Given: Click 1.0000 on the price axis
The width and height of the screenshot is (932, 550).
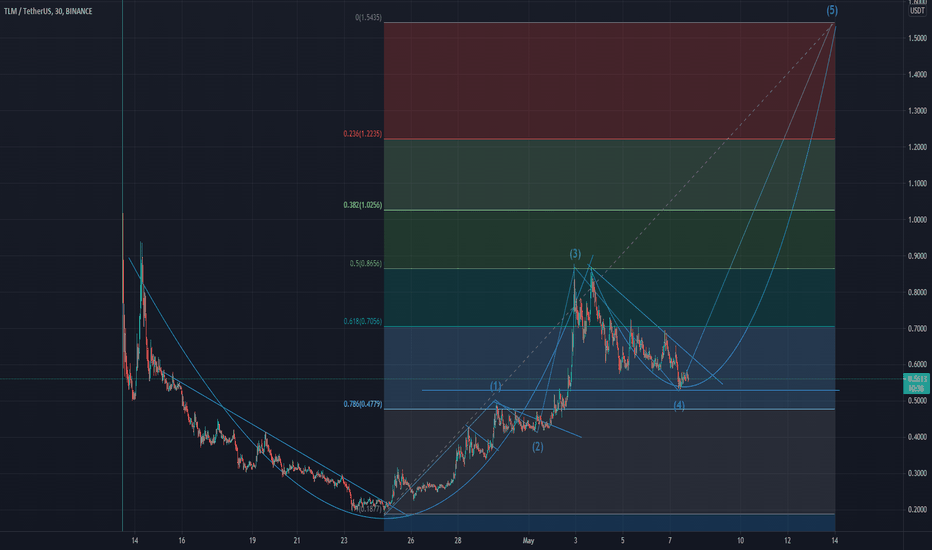Looking at the screenshot, I should pos(917,219).
